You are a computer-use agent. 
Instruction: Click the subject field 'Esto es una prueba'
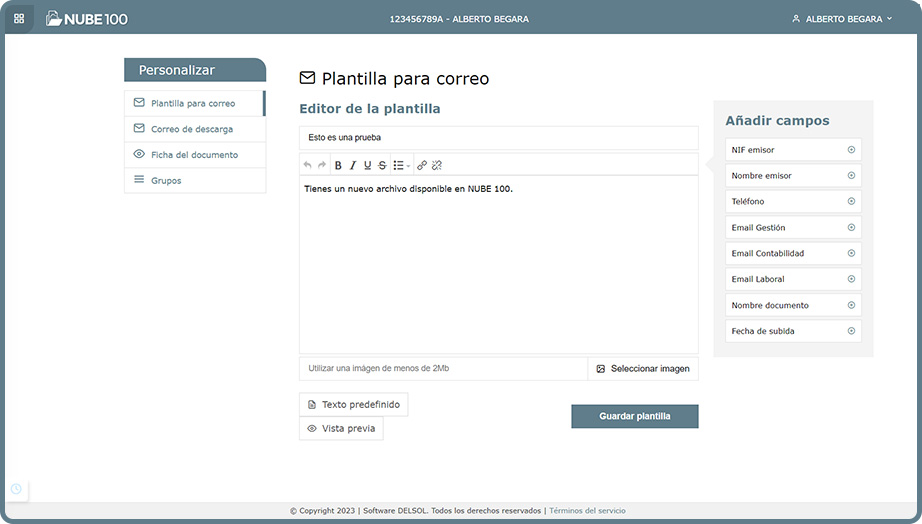(498, 138)
